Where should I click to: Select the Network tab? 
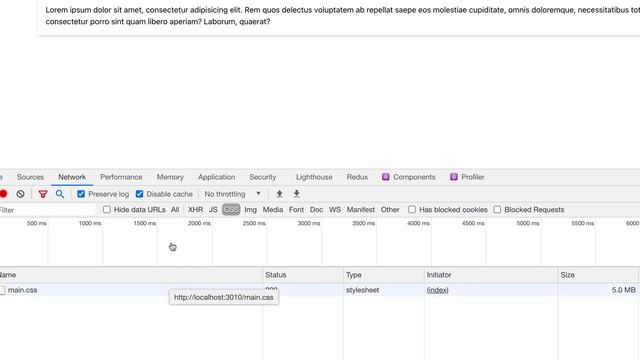(72, 177)
